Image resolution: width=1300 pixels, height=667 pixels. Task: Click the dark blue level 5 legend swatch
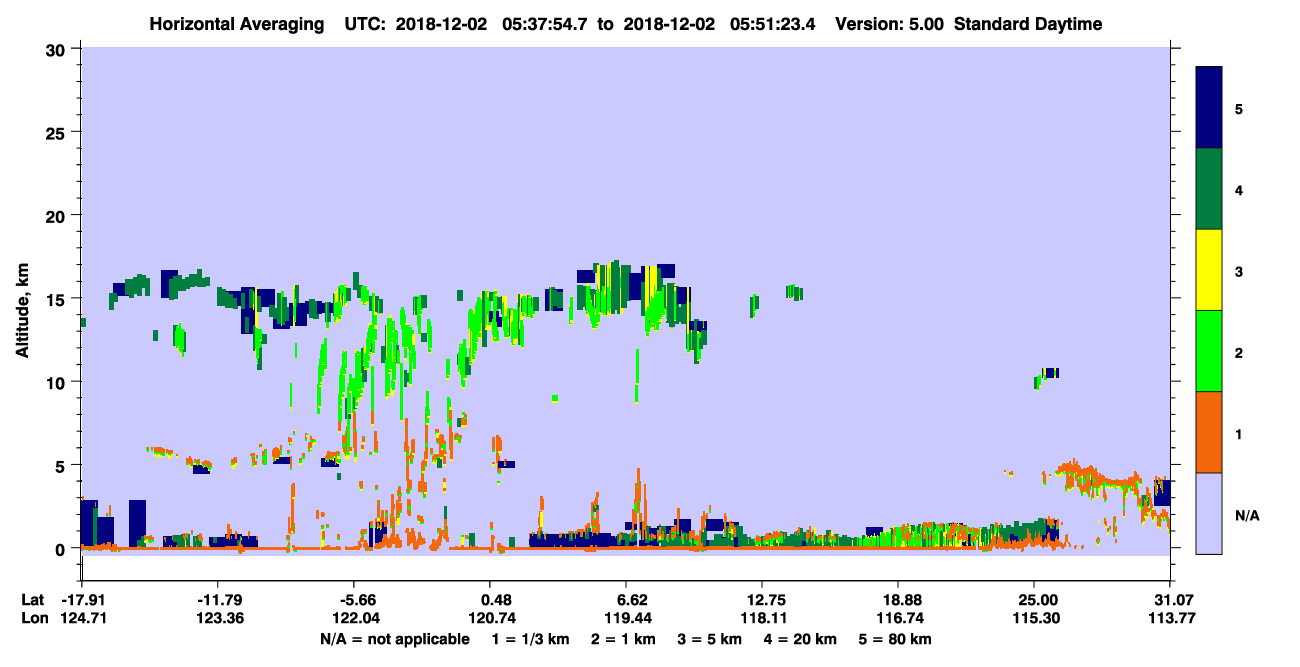click(1209, 108)
